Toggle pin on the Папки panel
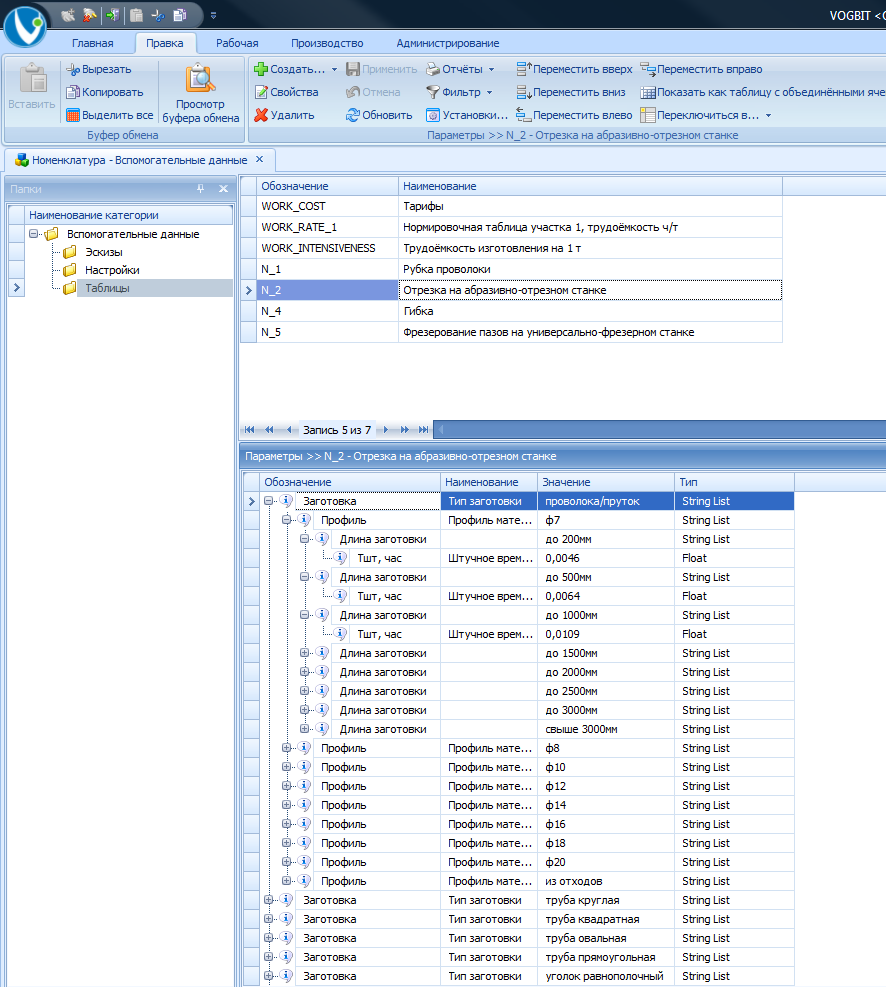 200,189
